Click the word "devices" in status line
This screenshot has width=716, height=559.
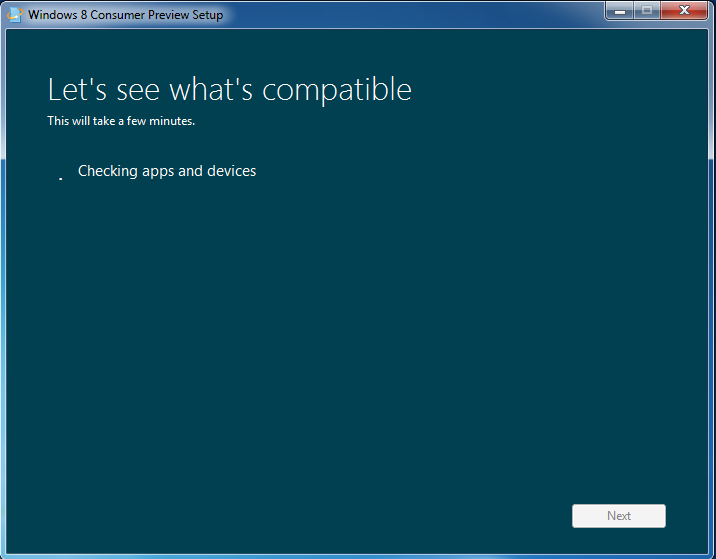(x=231, y=171)
